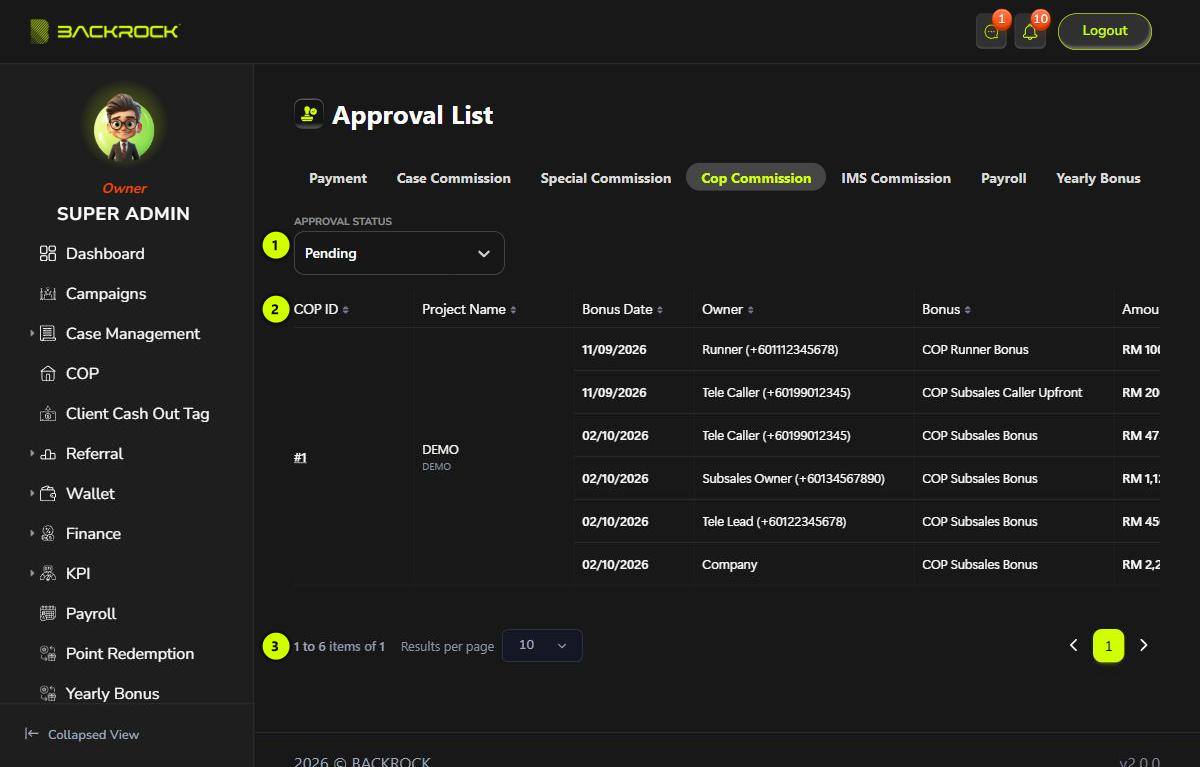The width and height of the screenshot is (1200, 767).
Task: Switch to the IMS Commission tab
Action: click(x=896, y=178)
